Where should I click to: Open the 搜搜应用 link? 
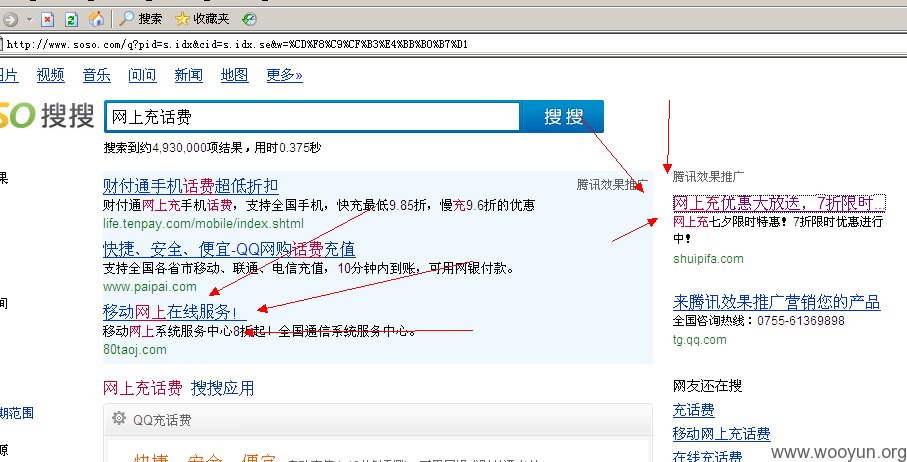pos(223,387)
